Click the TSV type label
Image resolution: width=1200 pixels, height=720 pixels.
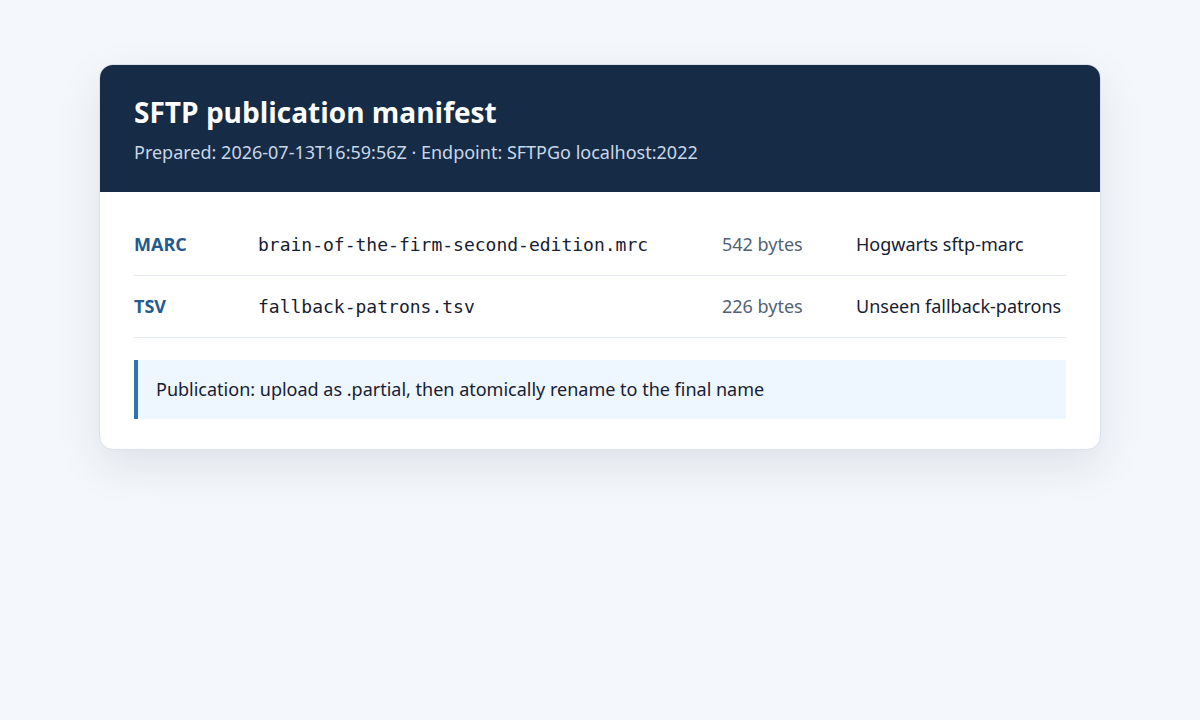(x=150, y=307)
